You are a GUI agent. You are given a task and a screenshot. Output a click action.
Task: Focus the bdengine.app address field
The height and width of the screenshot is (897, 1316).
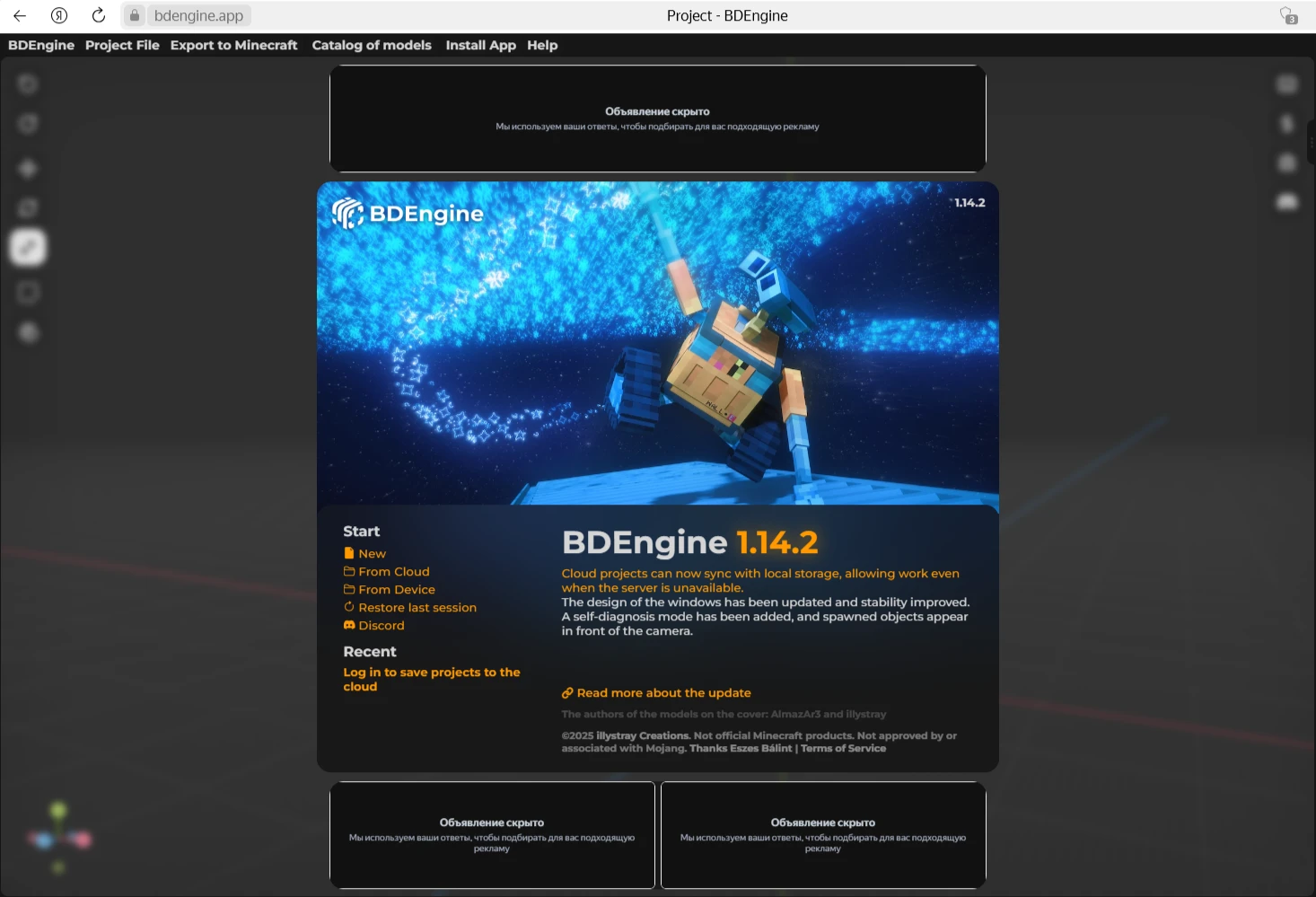[x=198, y=15]
